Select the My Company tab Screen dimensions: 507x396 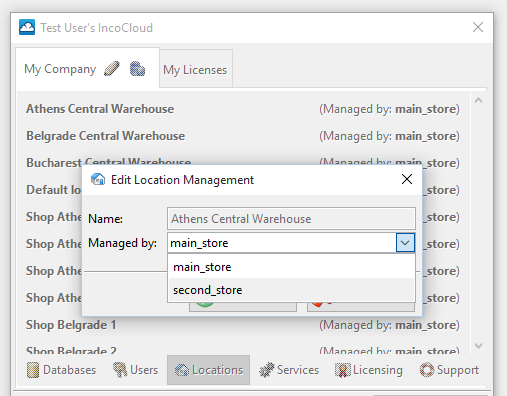pyautogui.click(x=87, y=68)
